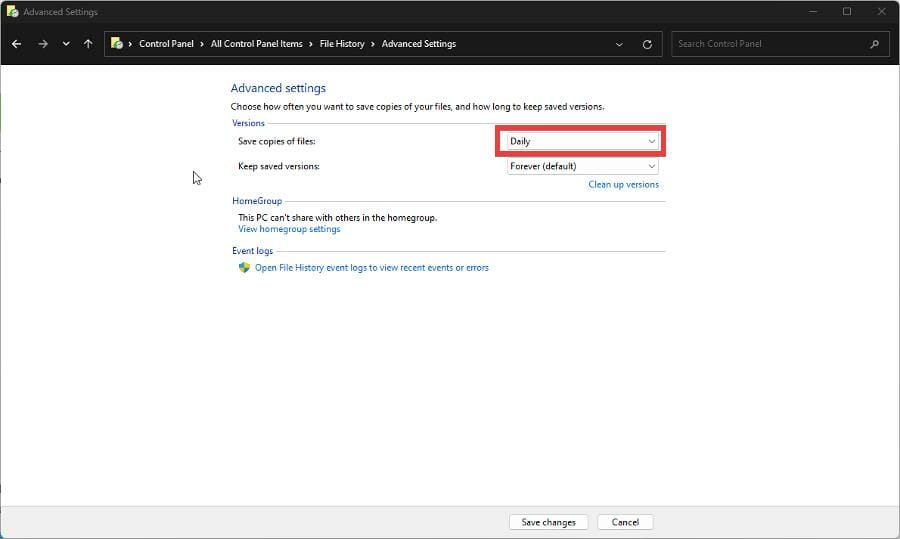The width and height of the screenshot is (900, 539).
Task: Refresh the Advanced Settings page
Action: click(x=647, y=44)
